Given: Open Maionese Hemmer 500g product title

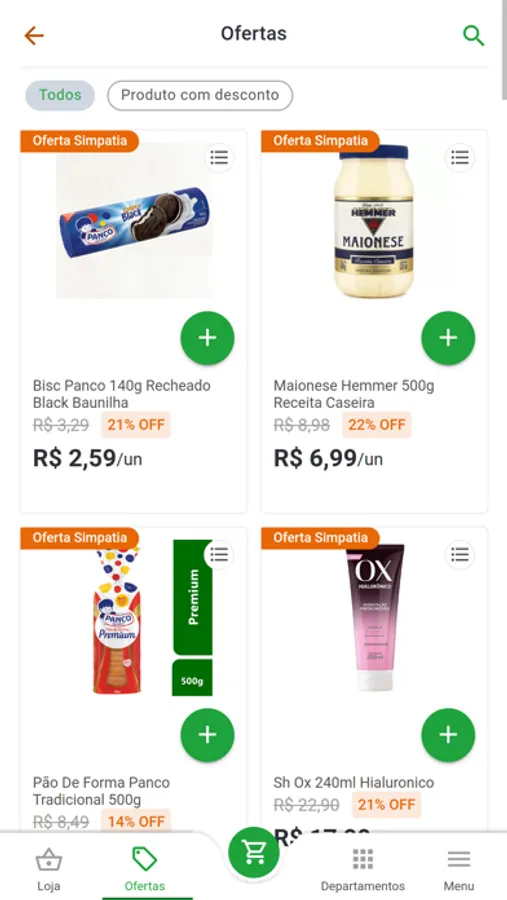Looking at the screenshot, I should [354, 394].
